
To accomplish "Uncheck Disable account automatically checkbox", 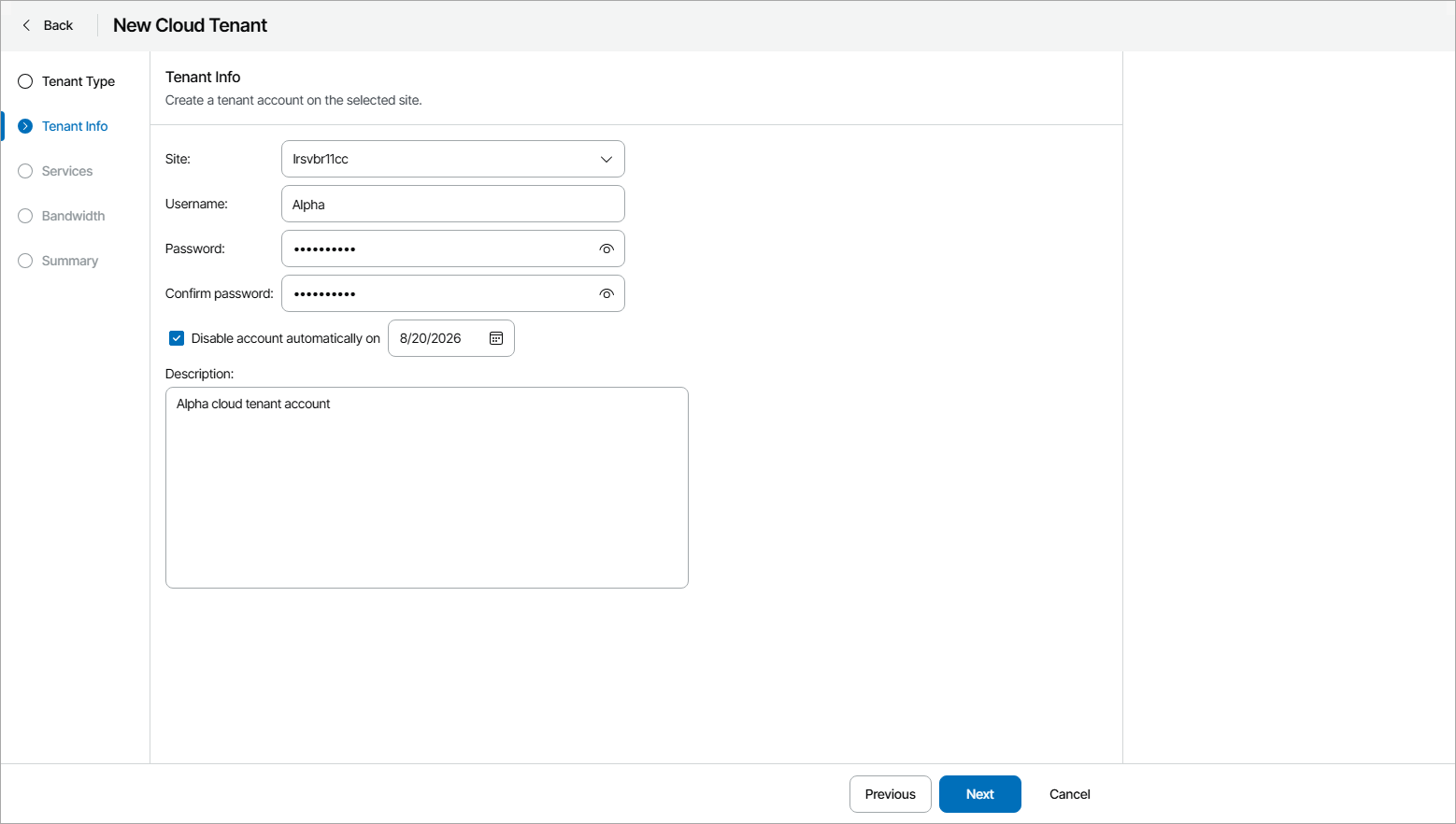I will (177, 338).
